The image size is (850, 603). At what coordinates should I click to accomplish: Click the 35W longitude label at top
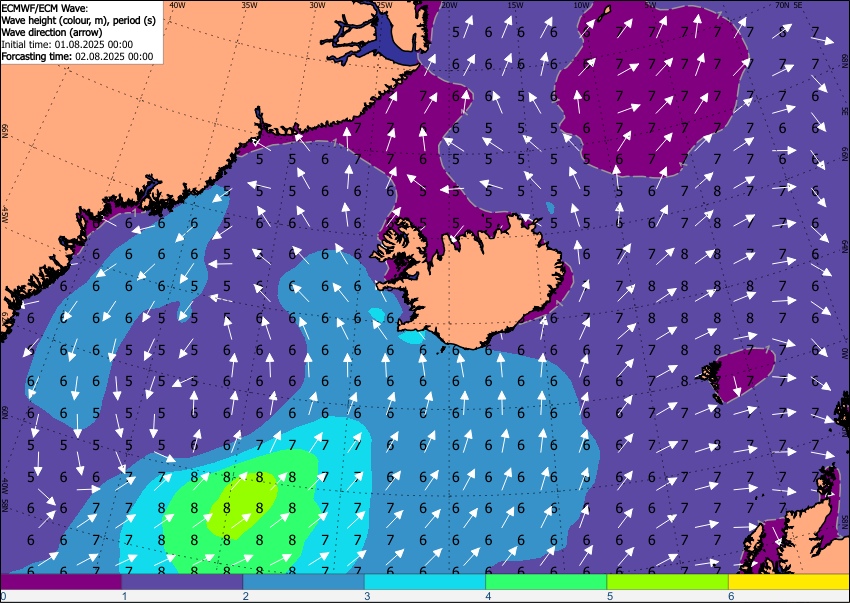[x=249, y=5]
